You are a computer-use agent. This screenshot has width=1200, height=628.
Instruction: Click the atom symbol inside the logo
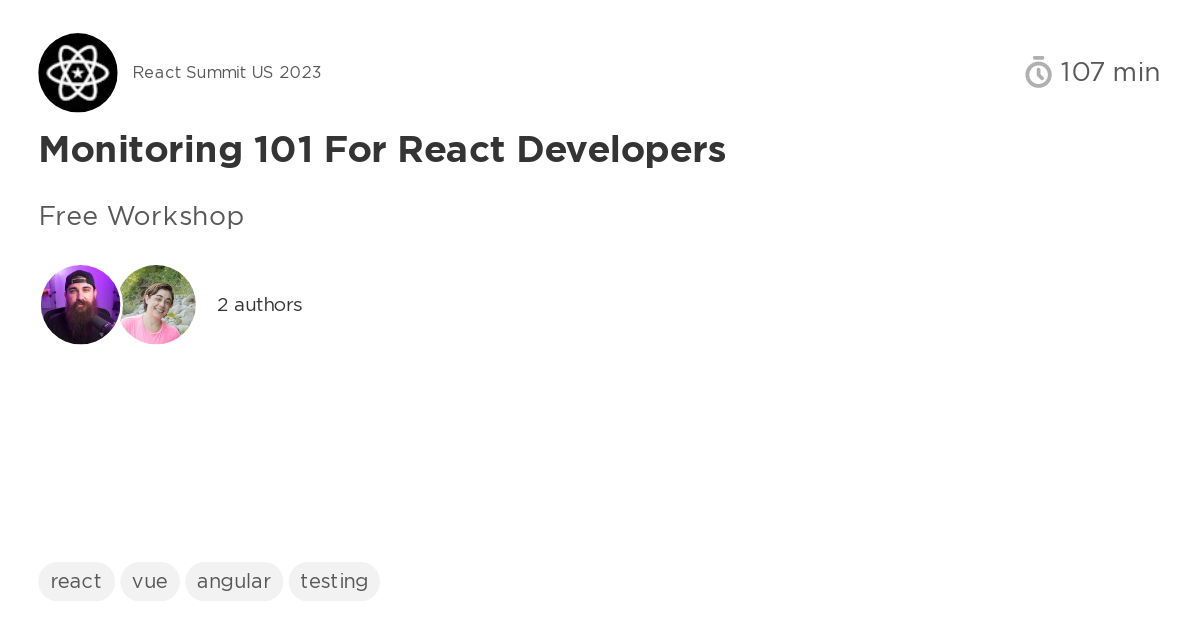pyautogui.click(x=78, y=72)
